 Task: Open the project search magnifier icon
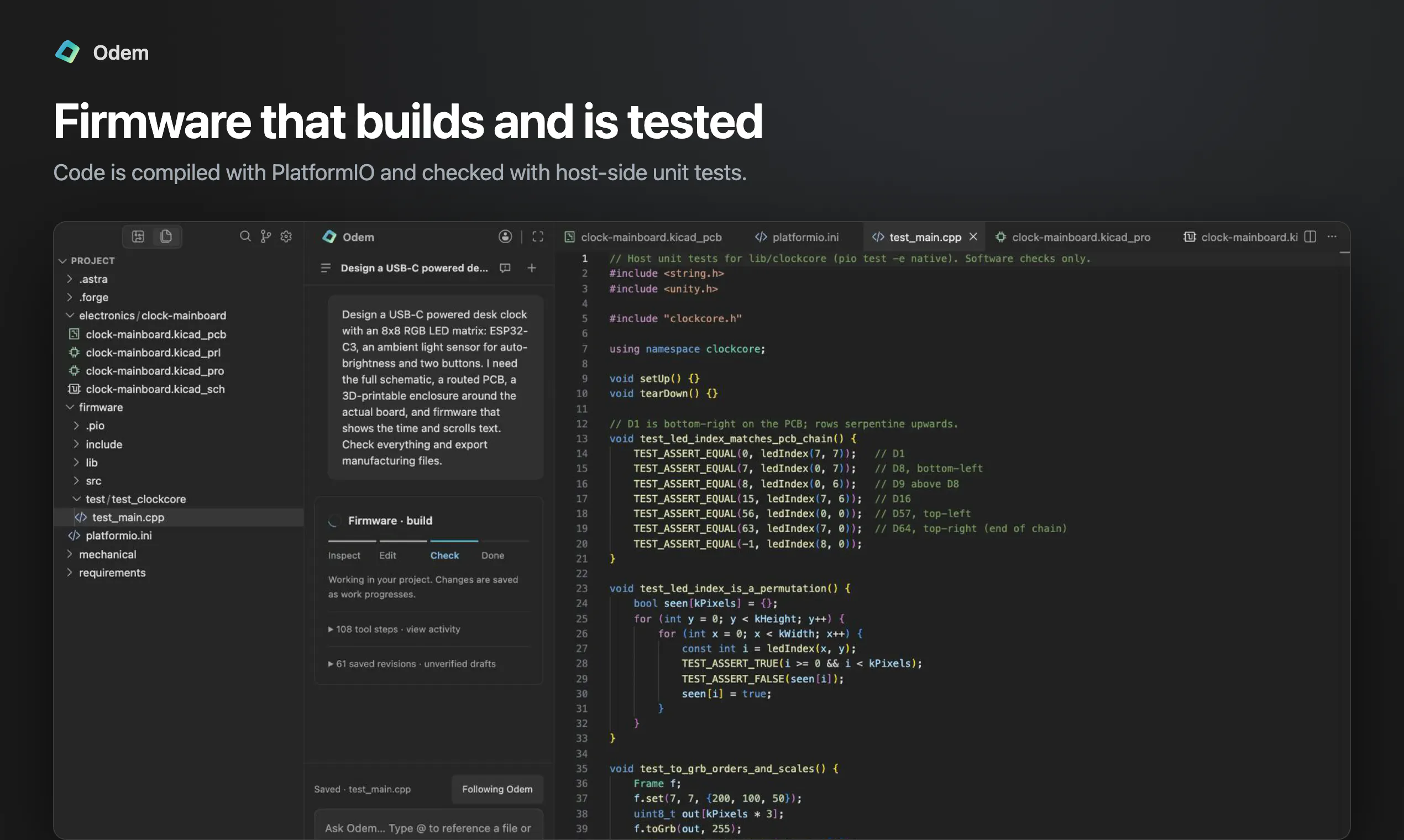pos(245,236)
